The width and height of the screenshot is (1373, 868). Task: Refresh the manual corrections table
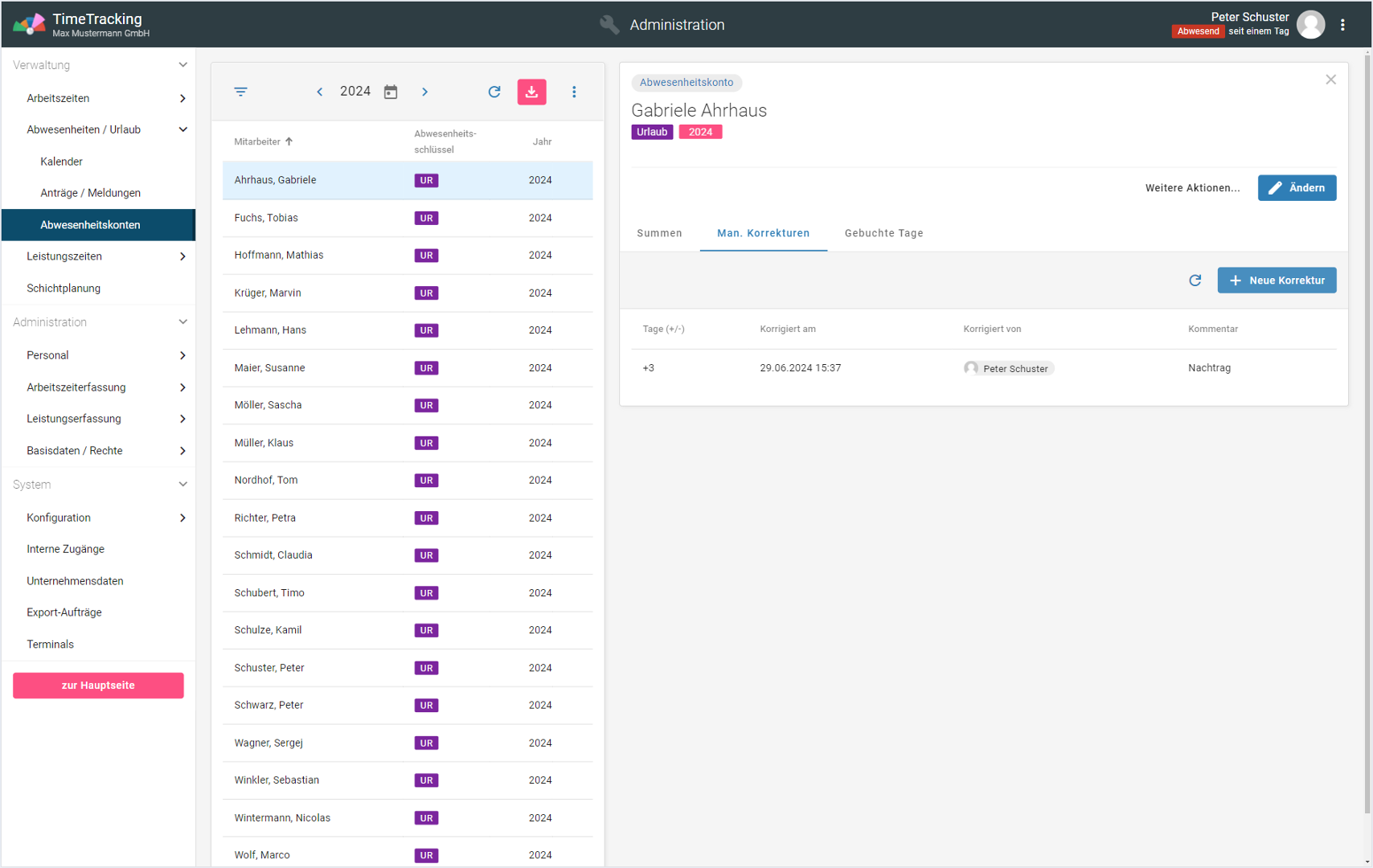coord(1195,280)
